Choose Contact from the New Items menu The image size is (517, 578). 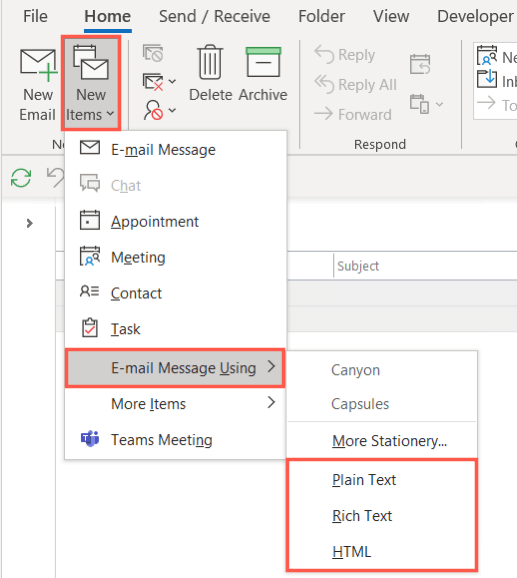175,293
